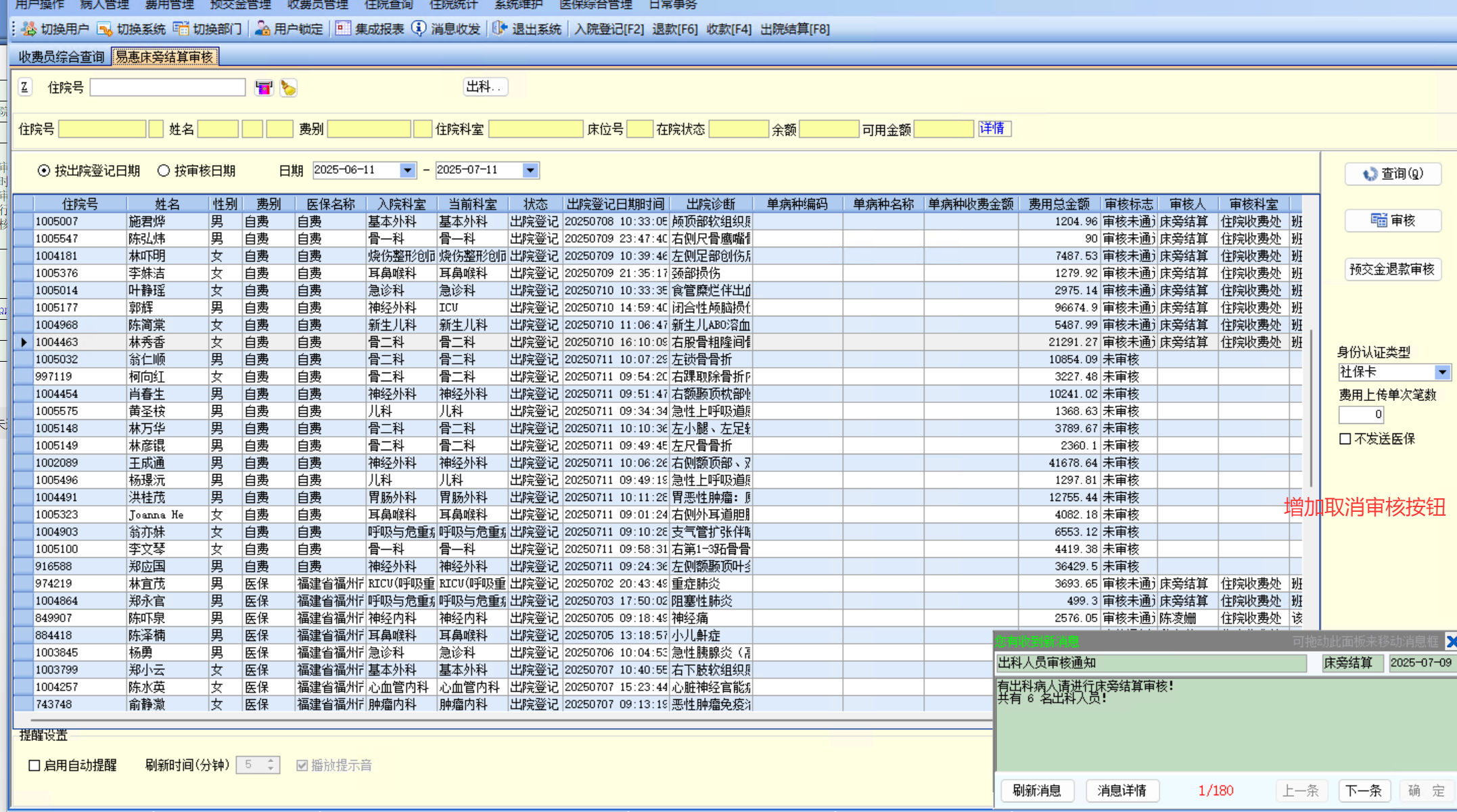1457x812 pixels.
Task: Open 消息收发 message info icon
Action: pyautogui.click(x=419, y=29)
